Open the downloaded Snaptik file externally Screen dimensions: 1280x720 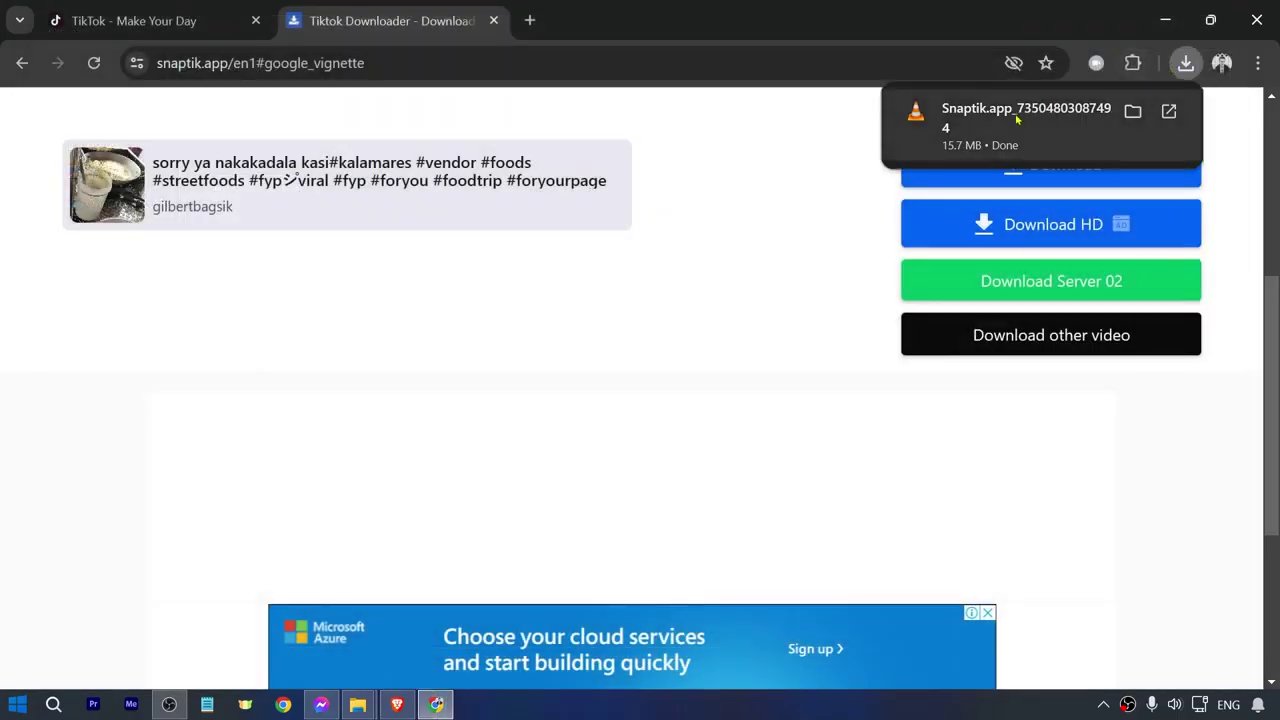coord(1169,112)
